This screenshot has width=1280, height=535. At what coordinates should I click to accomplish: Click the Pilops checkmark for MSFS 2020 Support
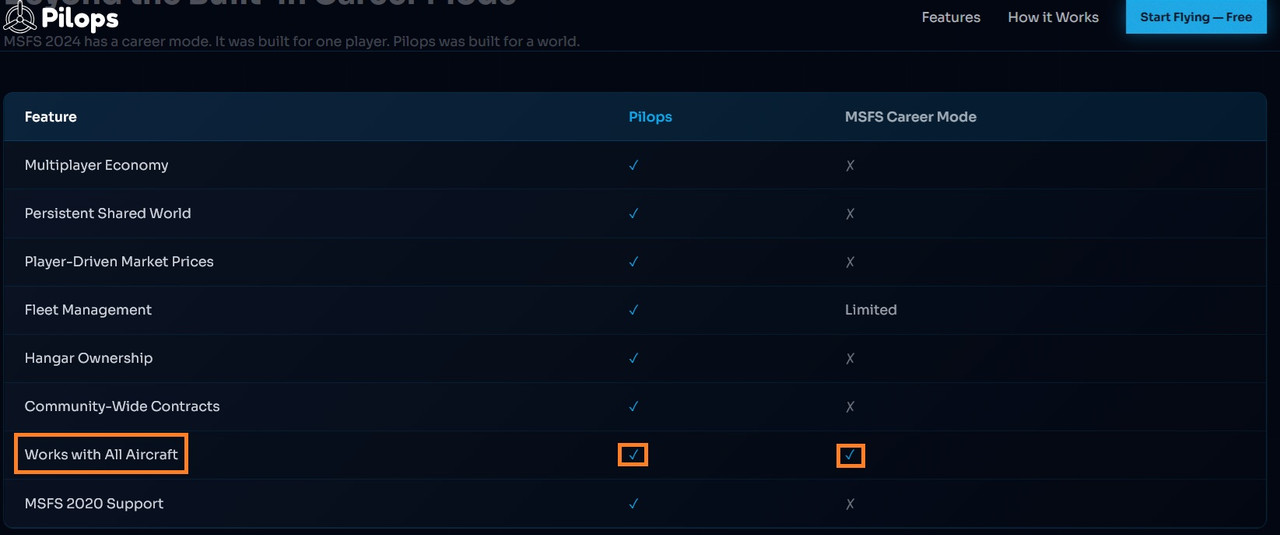click(633, 503)
